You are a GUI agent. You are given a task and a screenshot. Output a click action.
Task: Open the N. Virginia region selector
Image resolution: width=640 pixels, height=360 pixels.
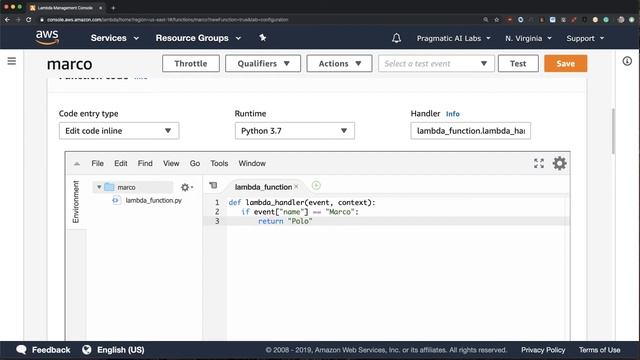point(528,38)
